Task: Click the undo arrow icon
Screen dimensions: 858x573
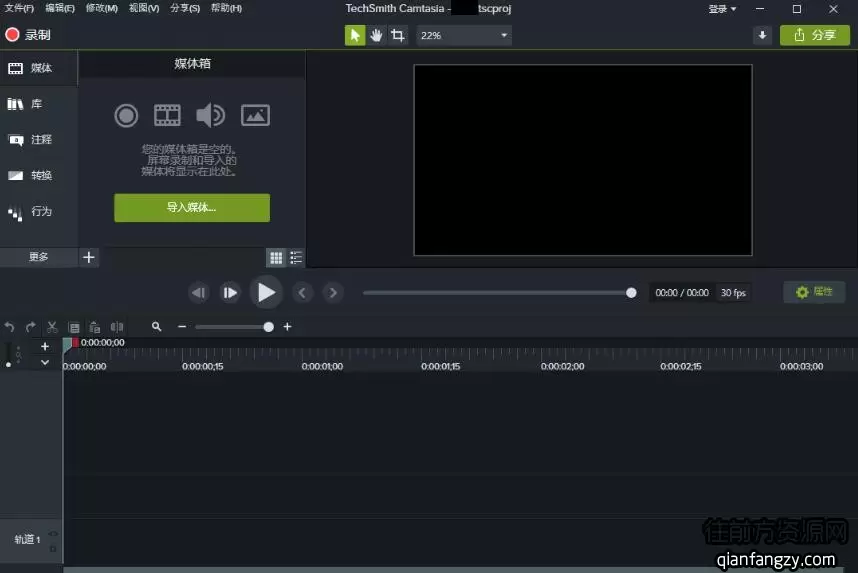Action: [9, 327]
